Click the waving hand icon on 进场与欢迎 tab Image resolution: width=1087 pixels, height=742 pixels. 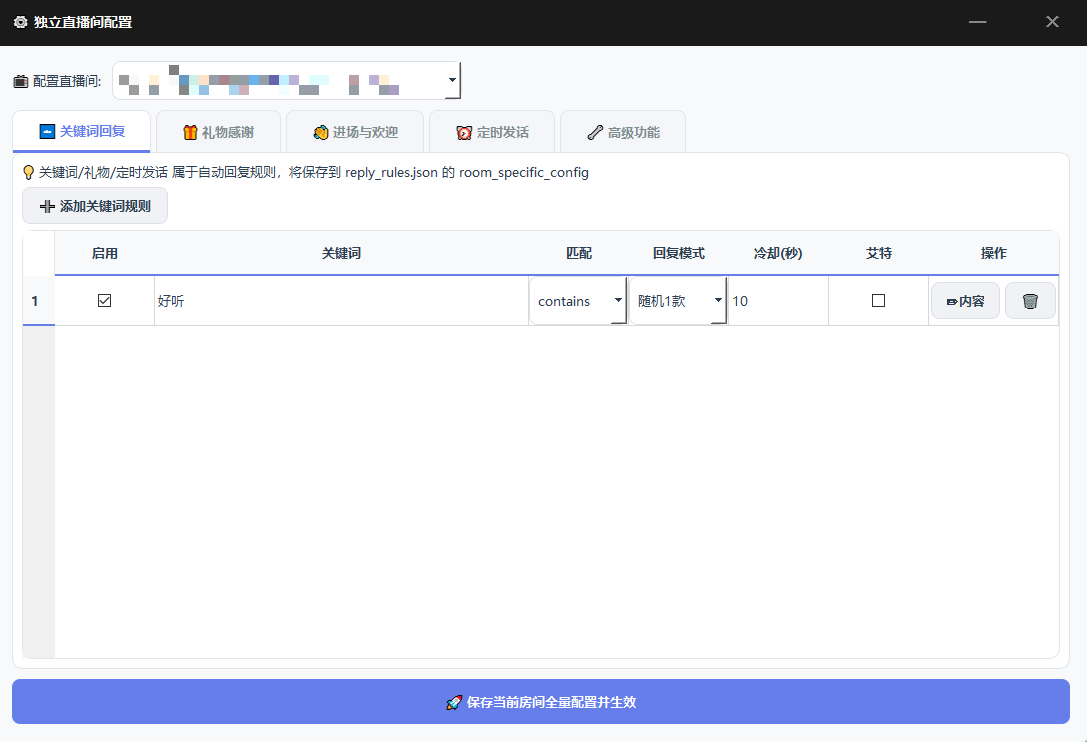[321, 132]
